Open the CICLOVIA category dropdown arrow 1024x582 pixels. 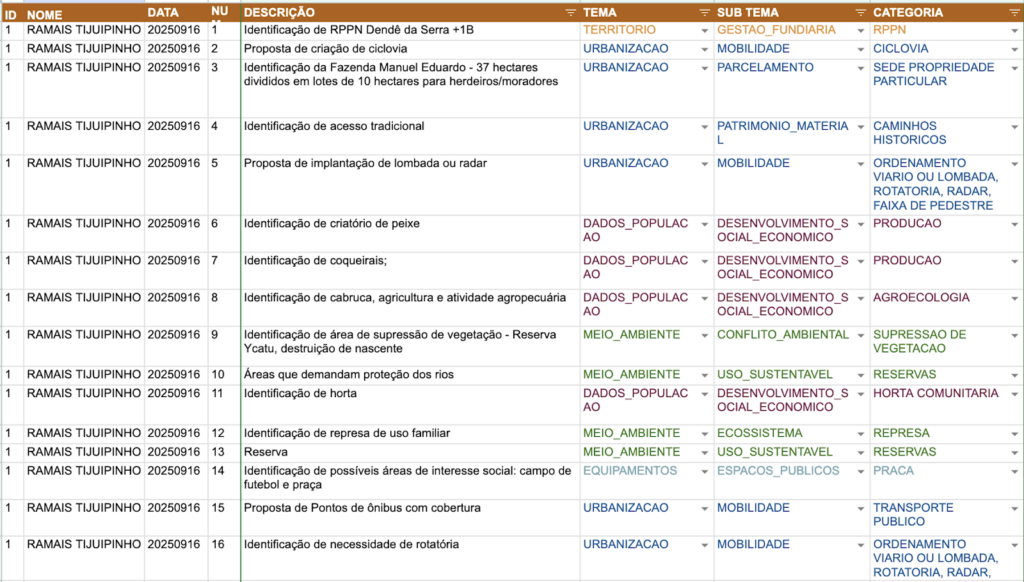click(1014, 49)
